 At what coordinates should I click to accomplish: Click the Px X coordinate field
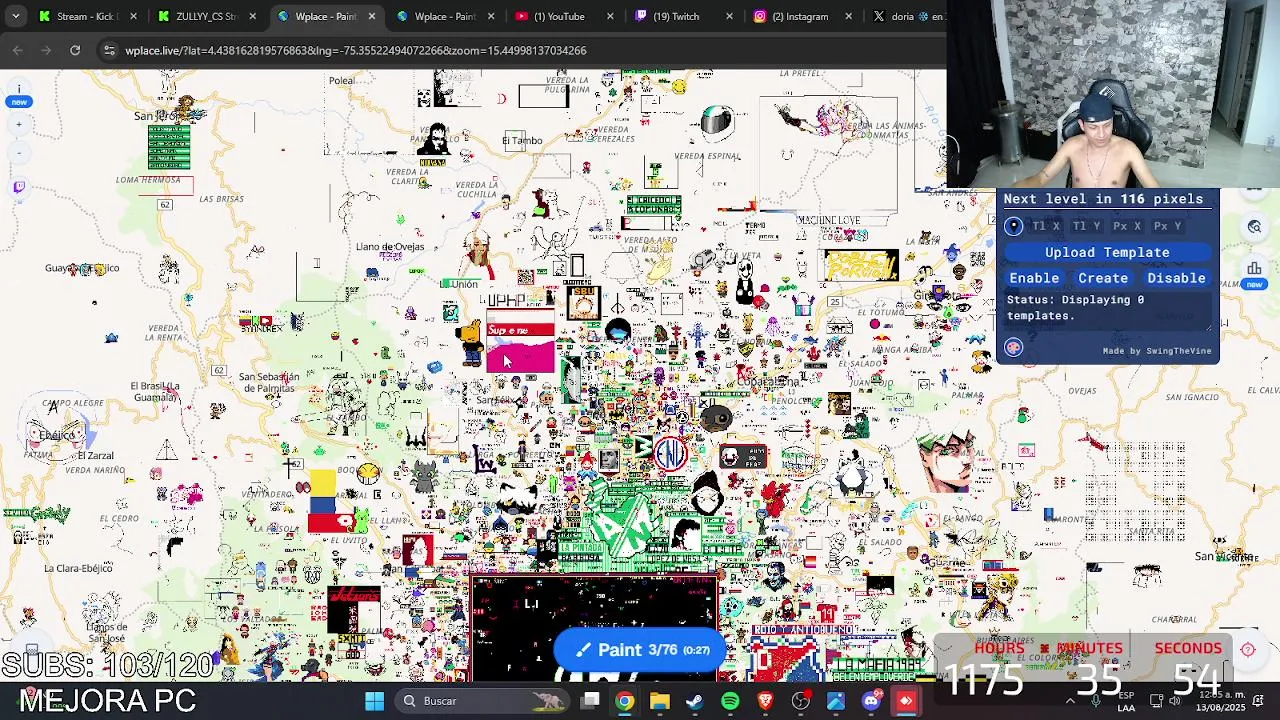tap(1128, 226)
